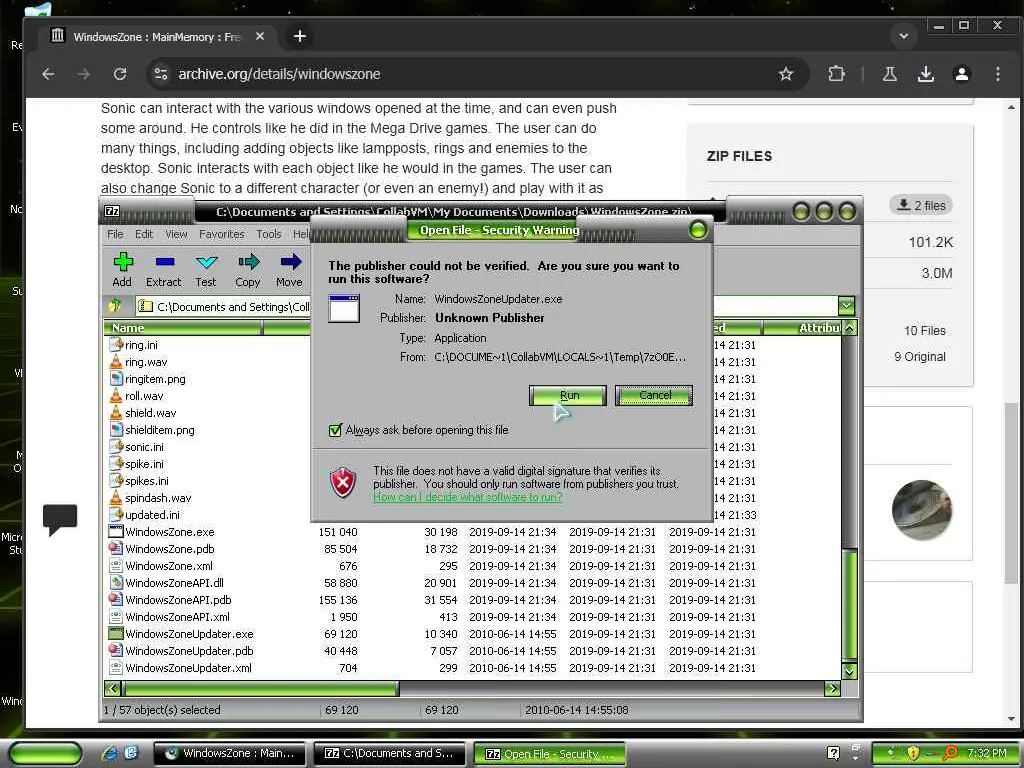Switch to WindowsZone : Main taskbar button
This screenshot has height=768, width=1024.
tap(231, 753)
